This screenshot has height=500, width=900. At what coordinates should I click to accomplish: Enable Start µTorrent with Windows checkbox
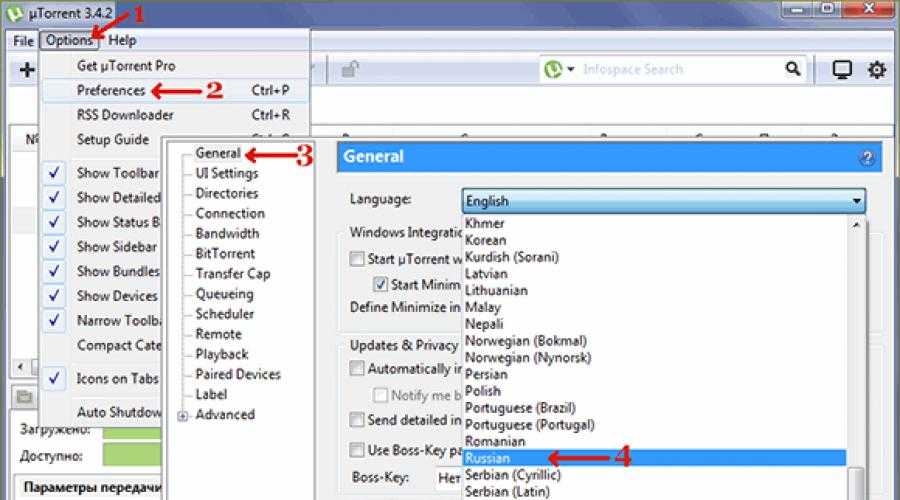(x=356, y=259)
